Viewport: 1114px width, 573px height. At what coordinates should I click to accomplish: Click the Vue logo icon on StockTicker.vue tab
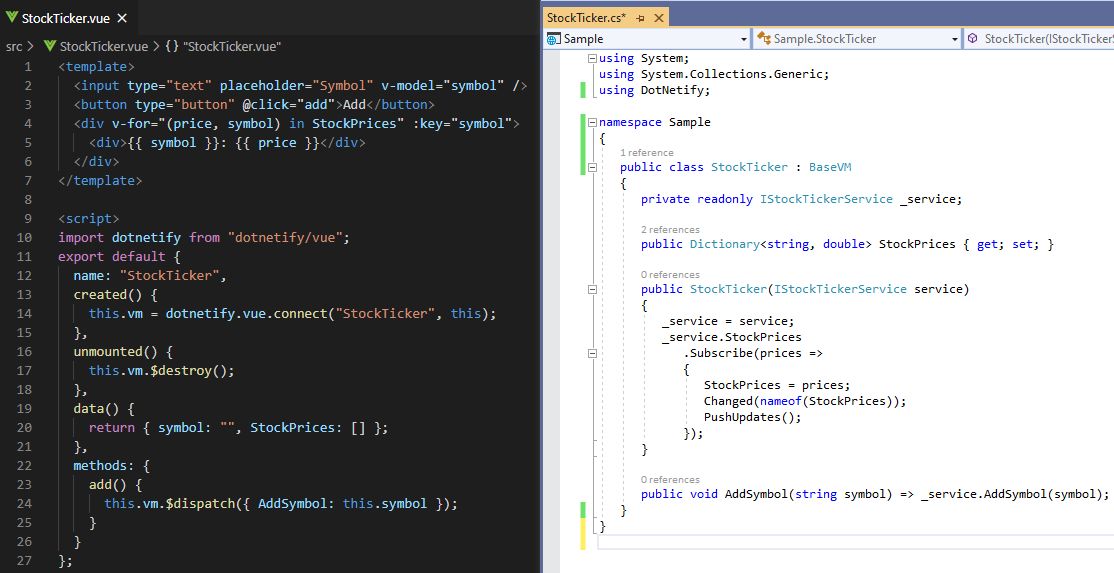coord(11,18)
